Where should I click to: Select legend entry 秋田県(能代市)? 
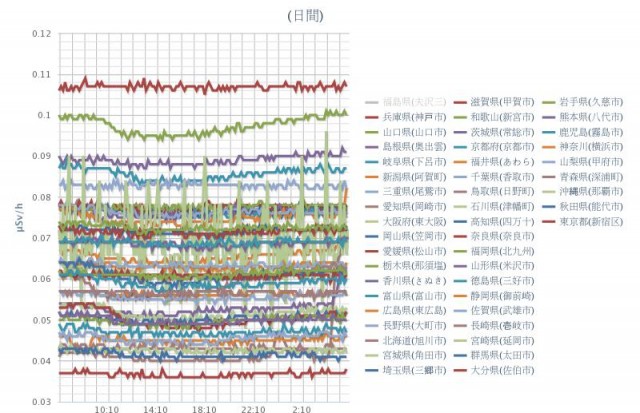(583, 206)
